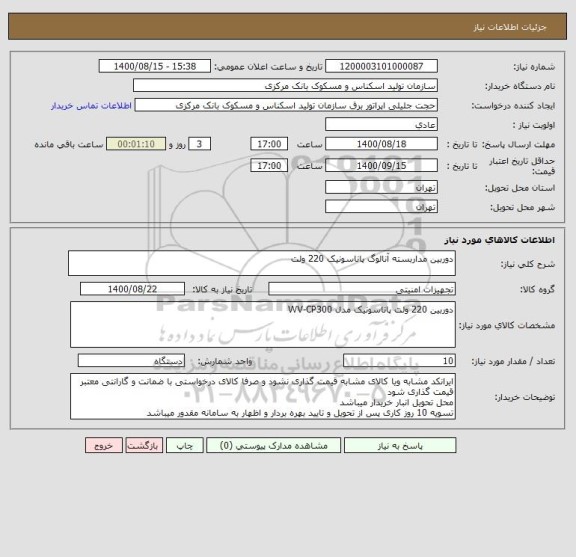
Task: Click the announcement date field 1400/08/15 - 15:38
Action: coord(155,66)
